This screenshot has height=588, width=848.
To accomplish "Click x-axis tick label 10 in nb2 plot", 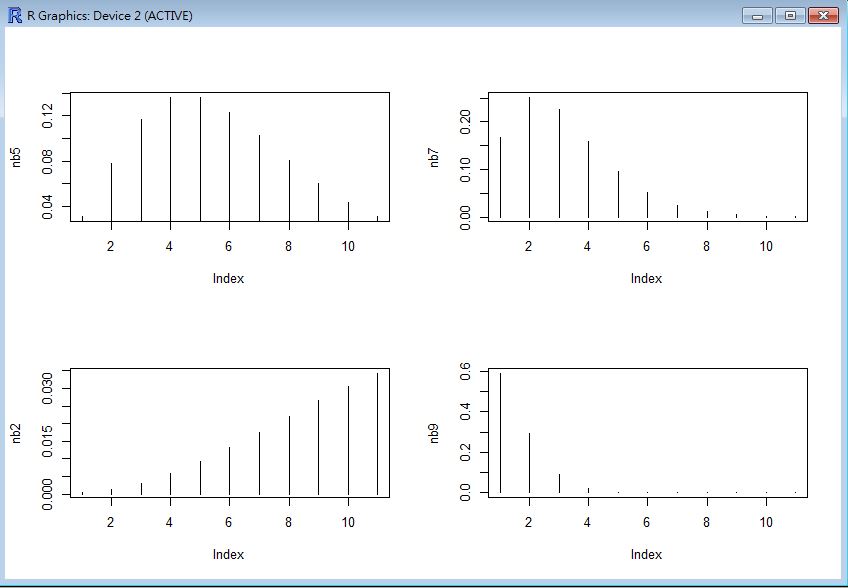I will (x=347, y=521).
